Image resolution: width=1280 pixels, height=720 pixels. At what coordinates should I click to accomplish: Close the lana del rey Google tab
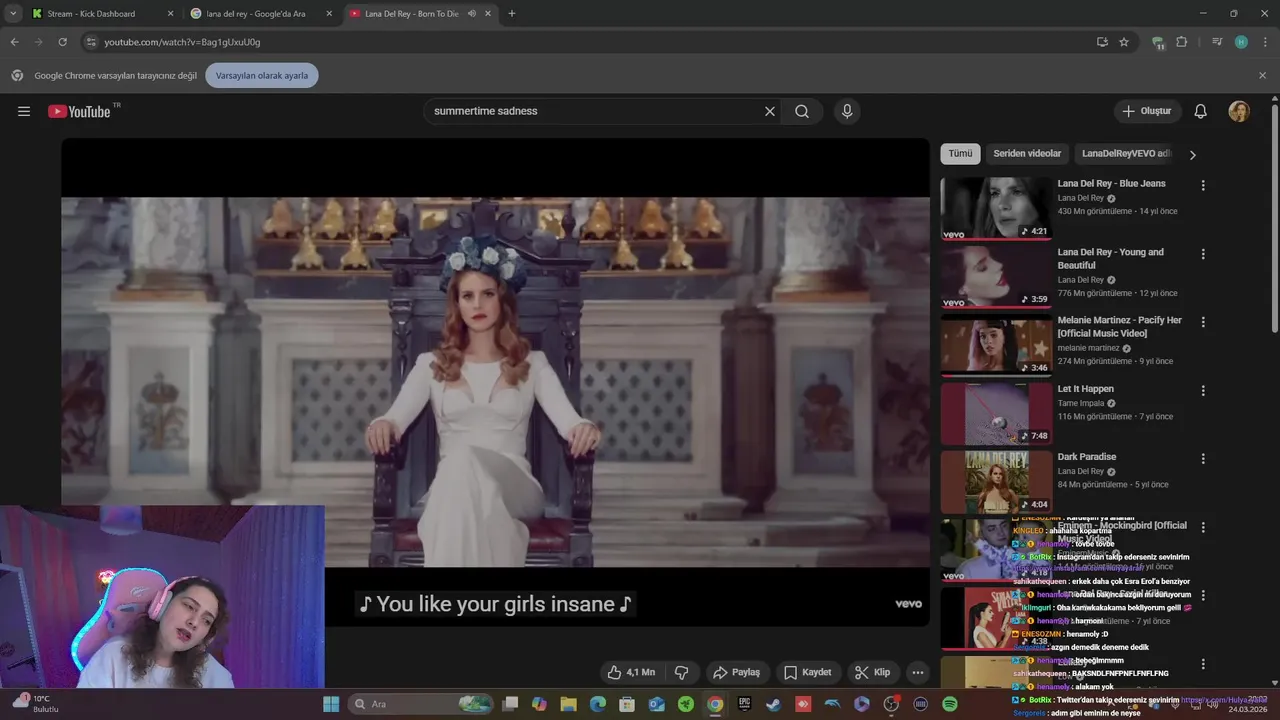tap(329, 14)
